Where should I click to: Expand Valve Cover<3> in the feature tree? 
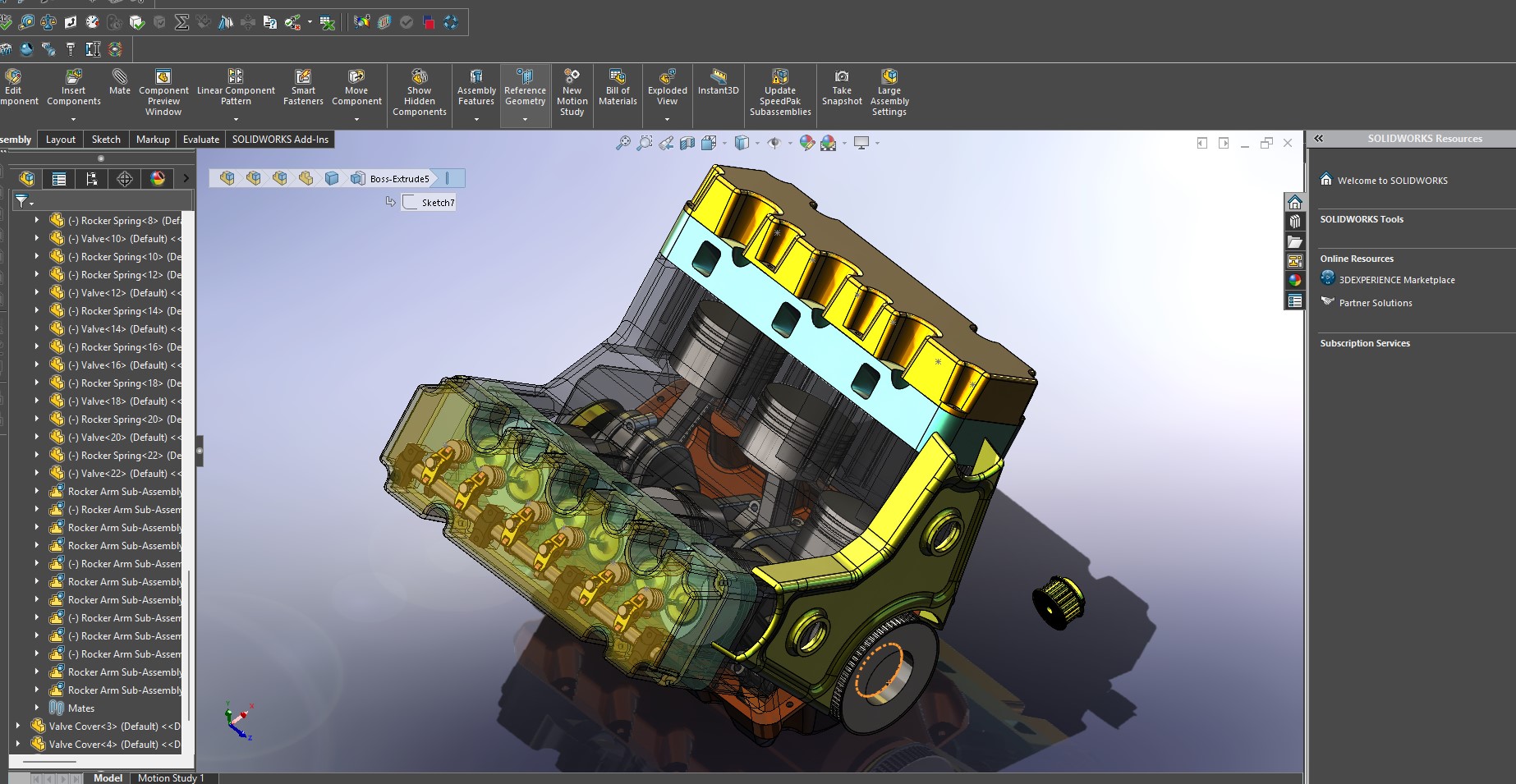(18, 726)
